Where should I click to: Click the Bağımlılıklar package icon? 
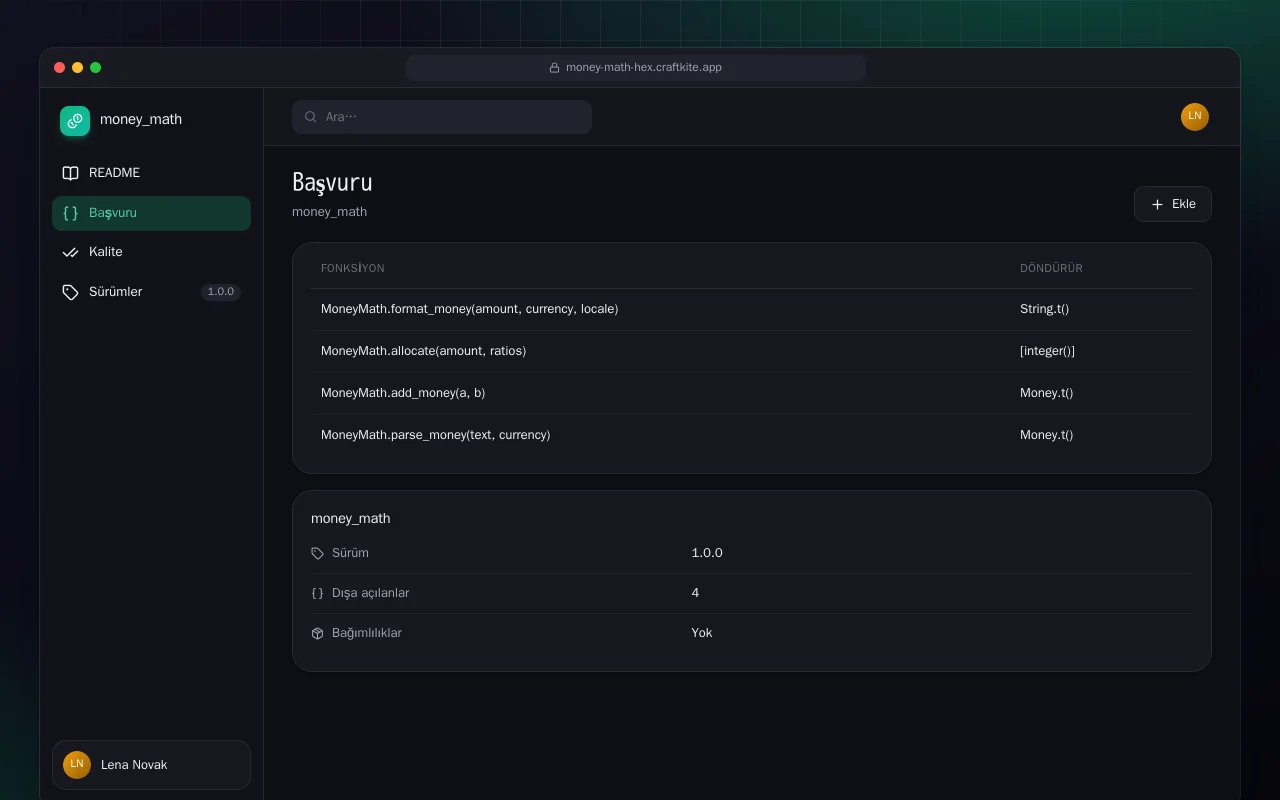point(317,633)
